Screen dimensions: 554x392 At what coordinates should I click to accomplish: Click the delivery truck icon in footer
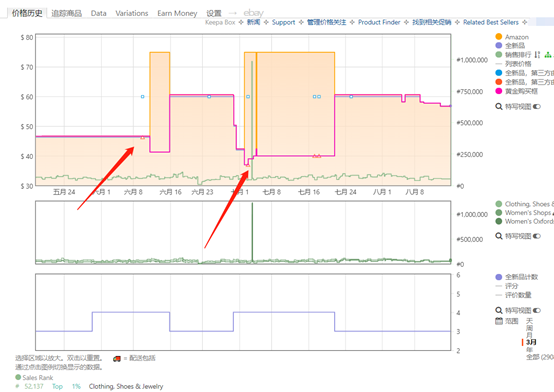117,358
